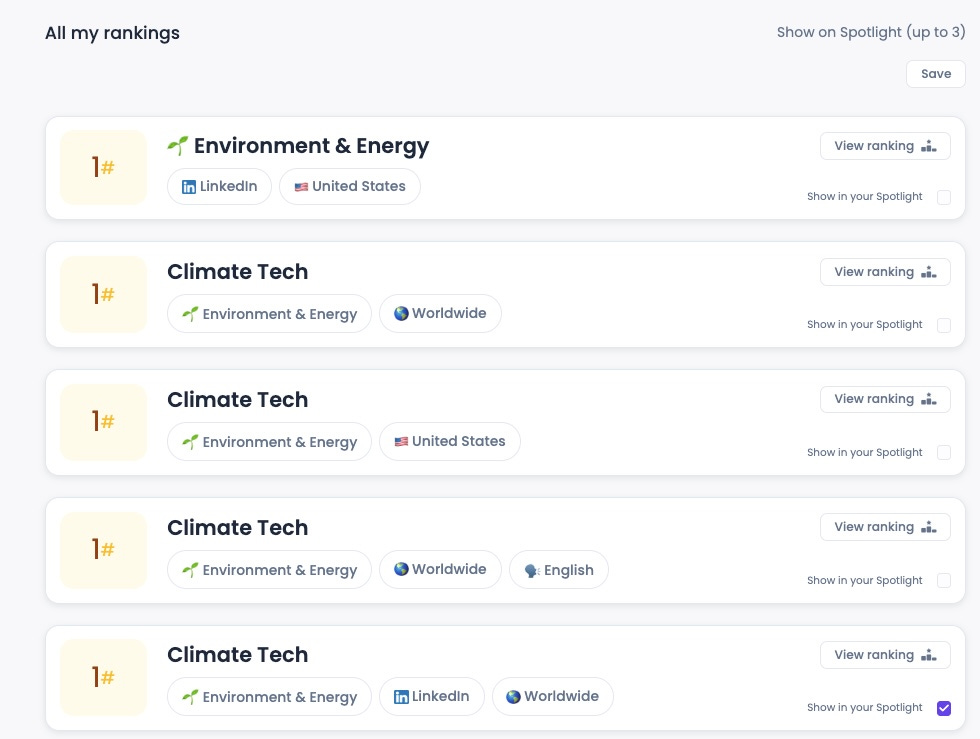This screenshot has width=980, height=739.
Task: Click seedling icon in Climate Tech United States card tag
Action: pos(190,442)
